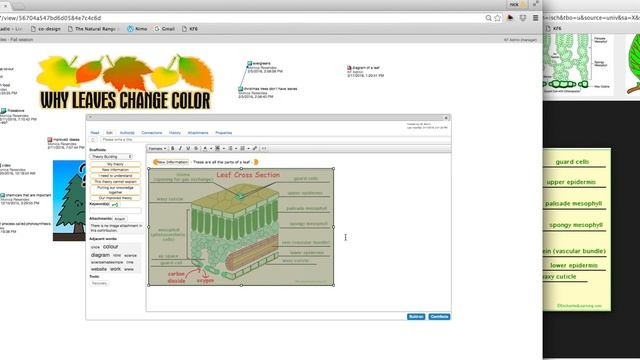640x360 pixels.
Task: Click the 'website' adjacent word
Action: (x=99, y=269)
